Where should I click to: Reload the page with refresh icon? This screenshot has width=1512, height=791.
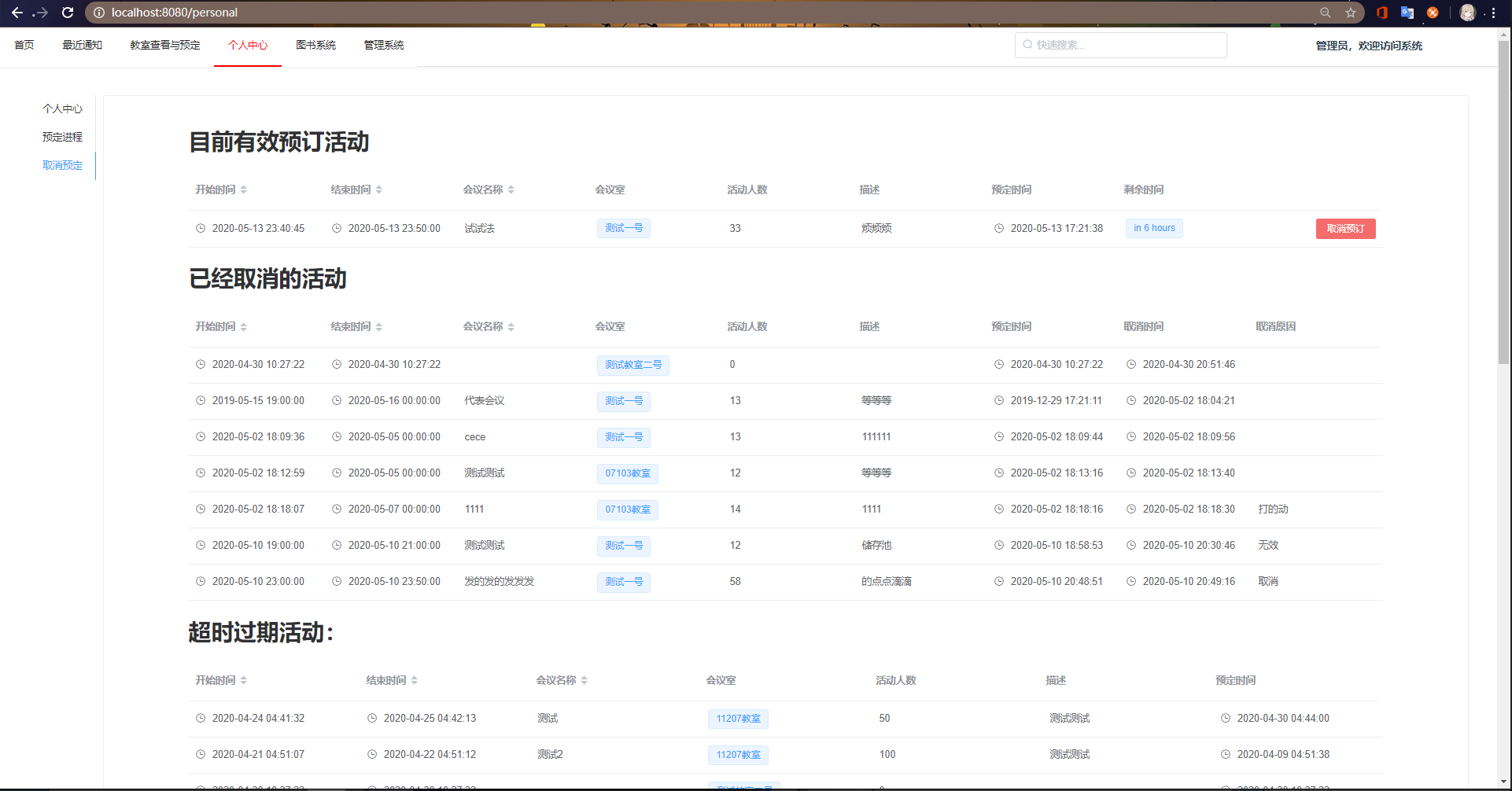68,13
